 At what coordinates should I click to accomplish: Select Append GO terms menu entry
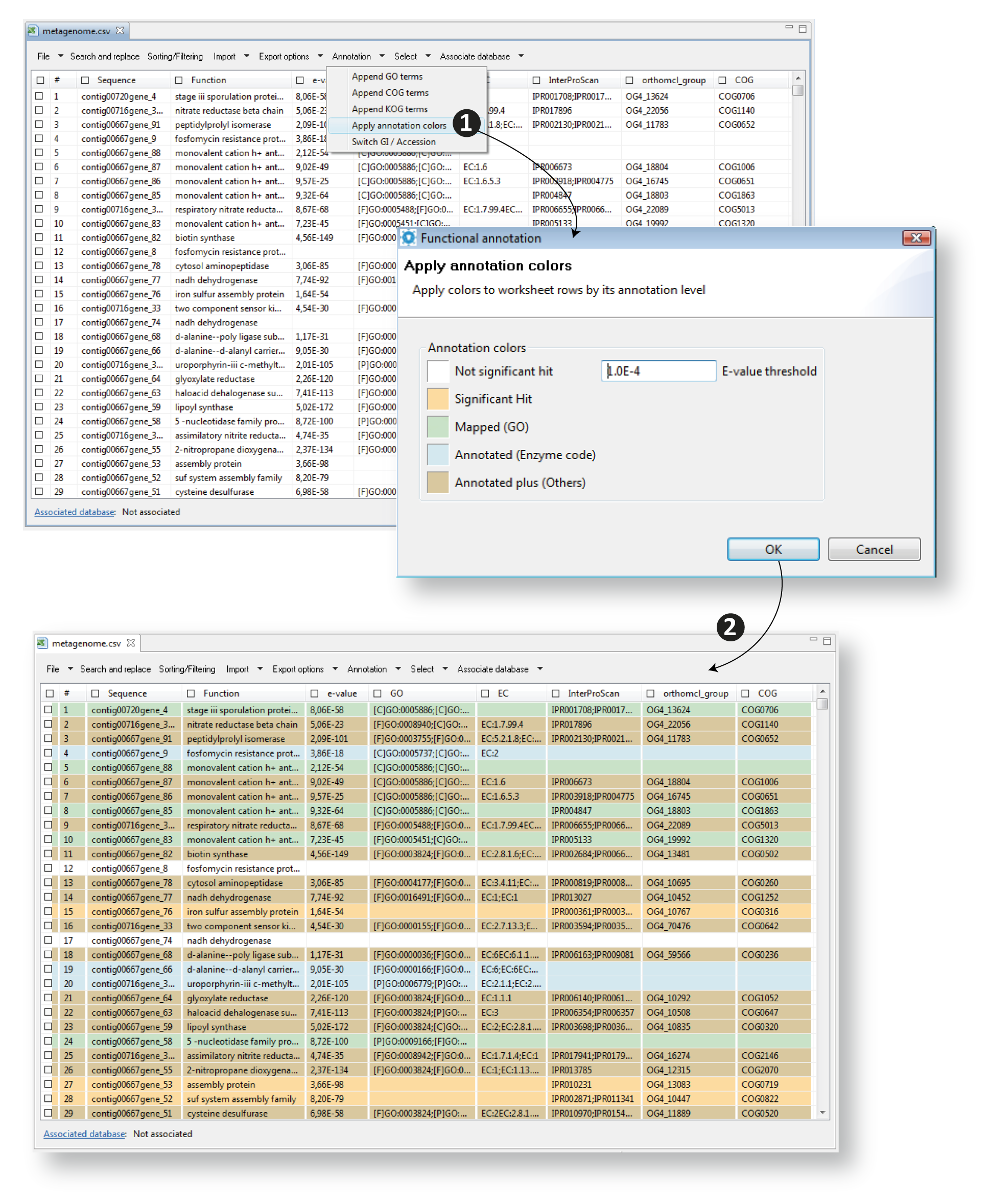pos(387,76)
